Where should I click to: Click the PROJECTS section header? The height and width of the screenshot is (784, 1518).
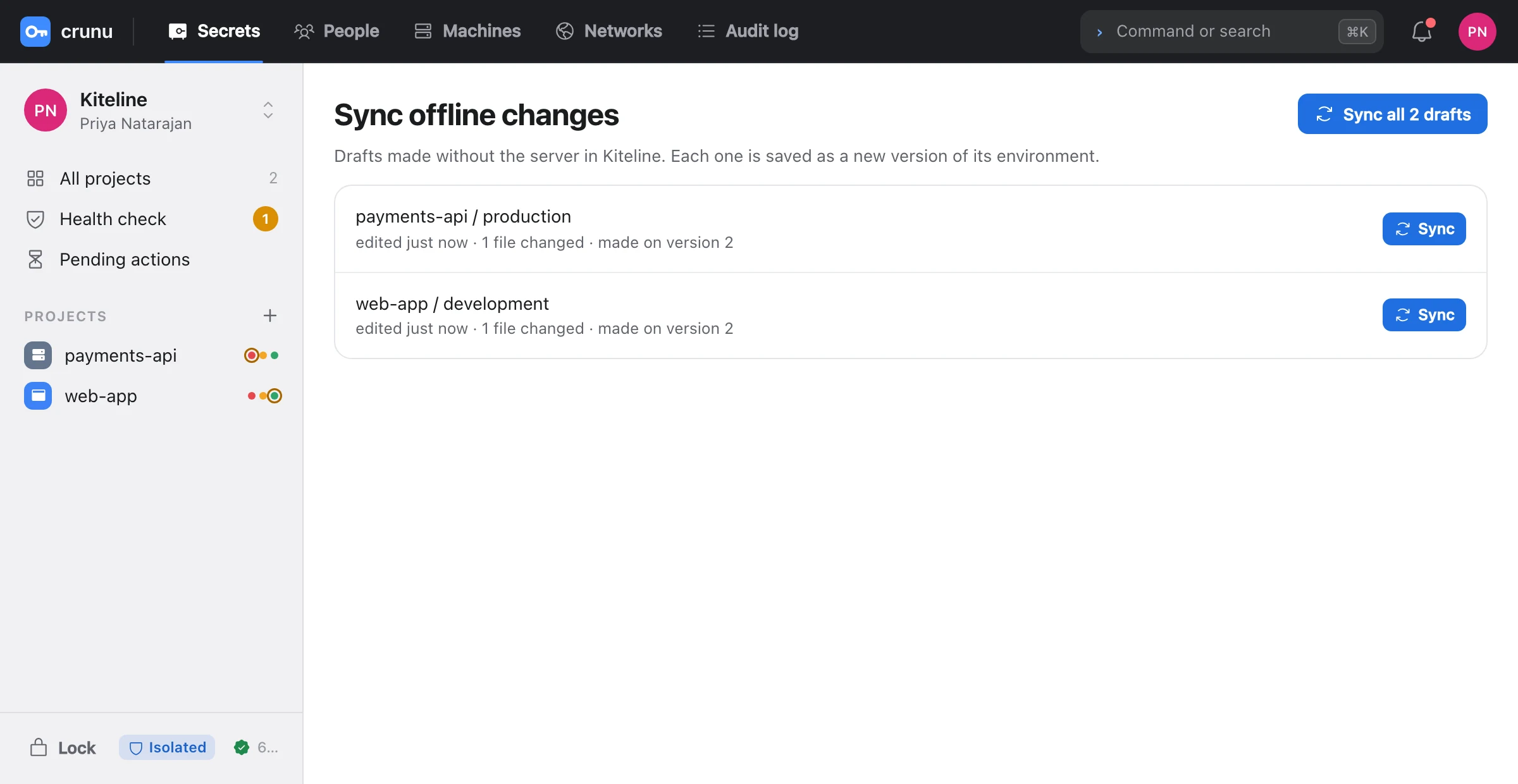[x=66, y=316]
